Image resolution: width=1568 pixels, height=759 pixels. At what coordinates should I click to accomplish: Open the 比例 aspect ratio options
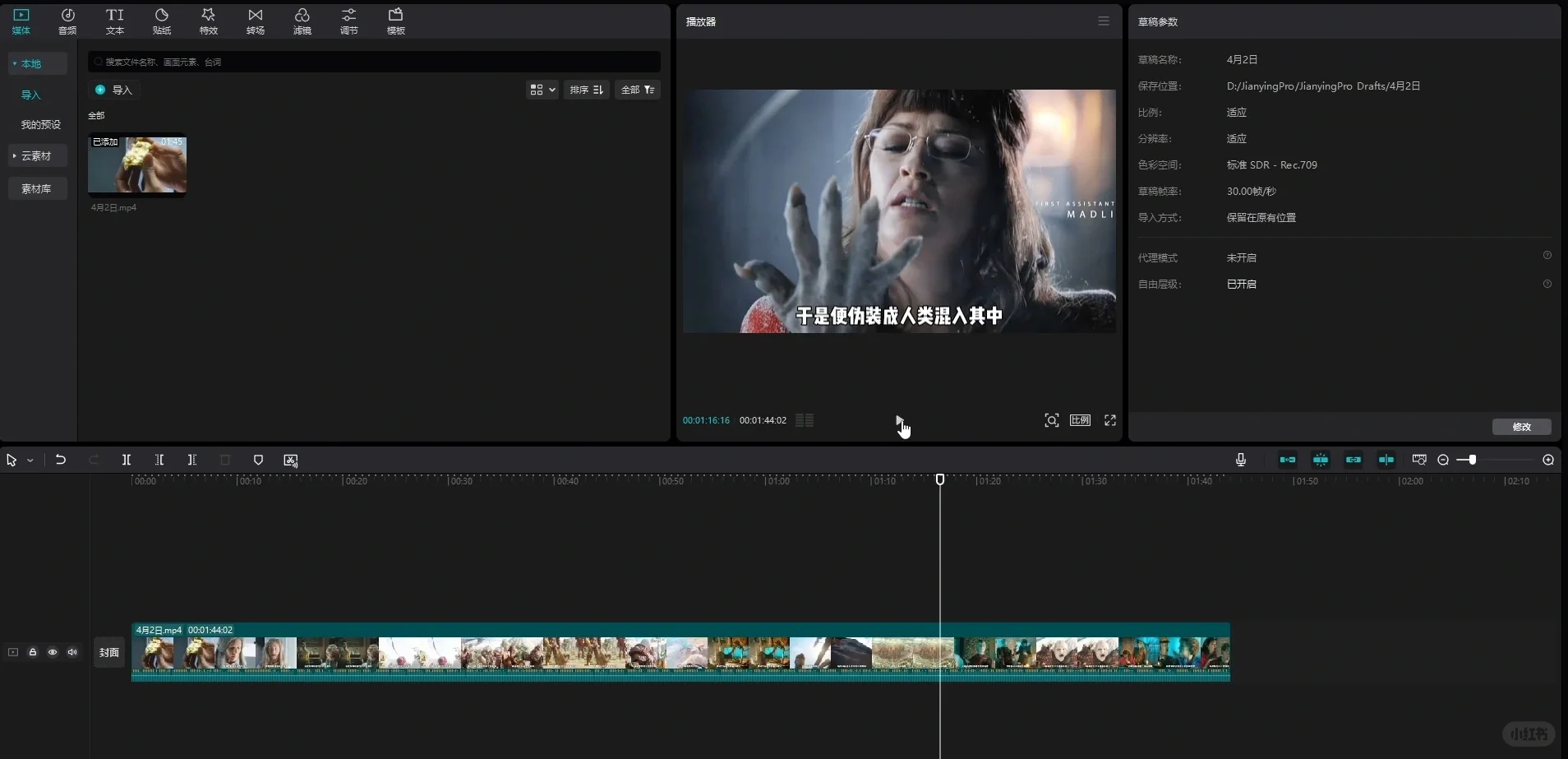[1080, 420]
